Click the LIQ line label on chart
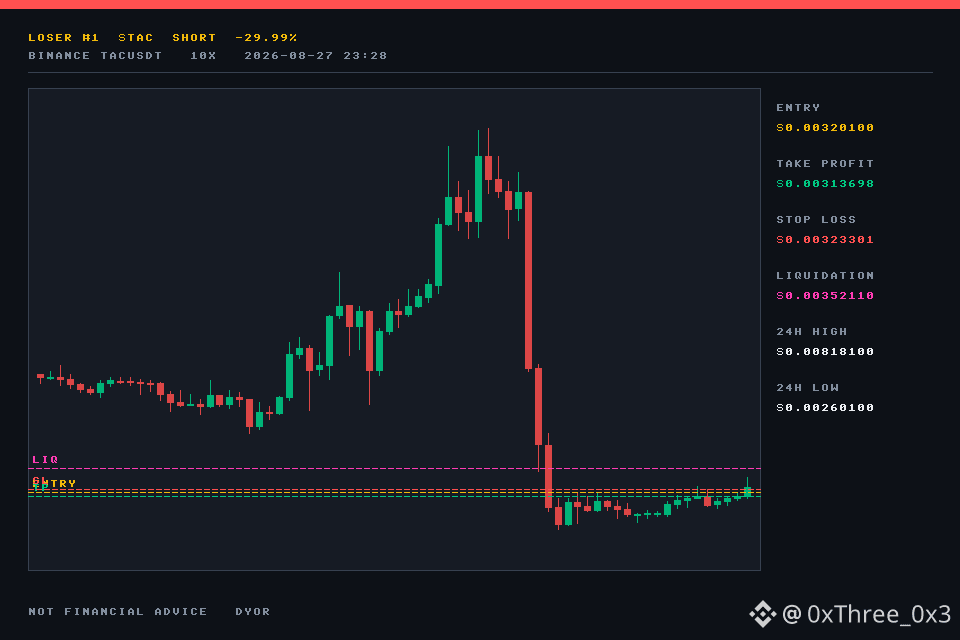960x640 pixels. pos(45,459)
